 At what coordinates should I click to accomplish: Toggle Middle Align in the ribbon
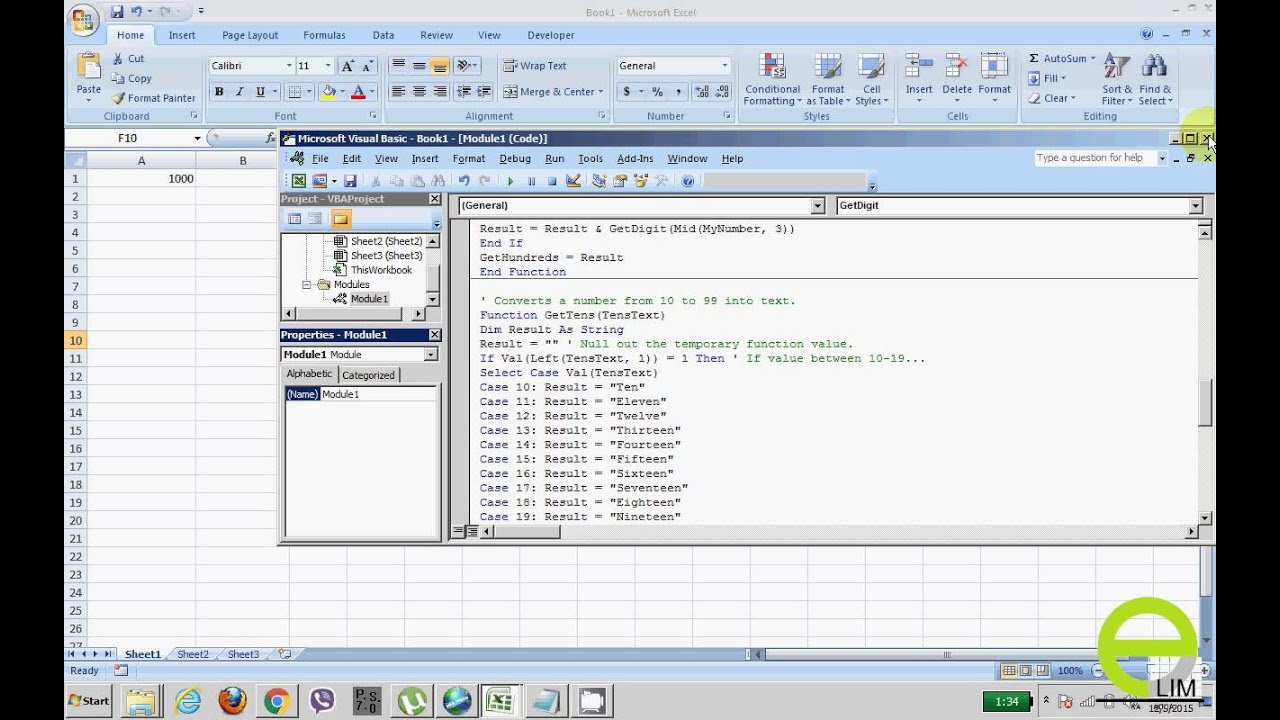pyautogui.click(x=419, y=66)
